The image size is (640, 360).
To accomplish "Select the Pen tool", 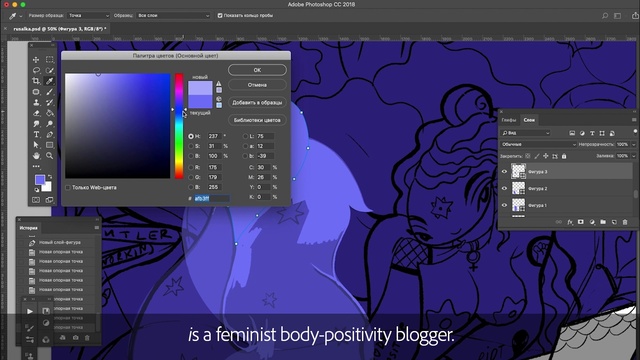I will click(49, 134).
